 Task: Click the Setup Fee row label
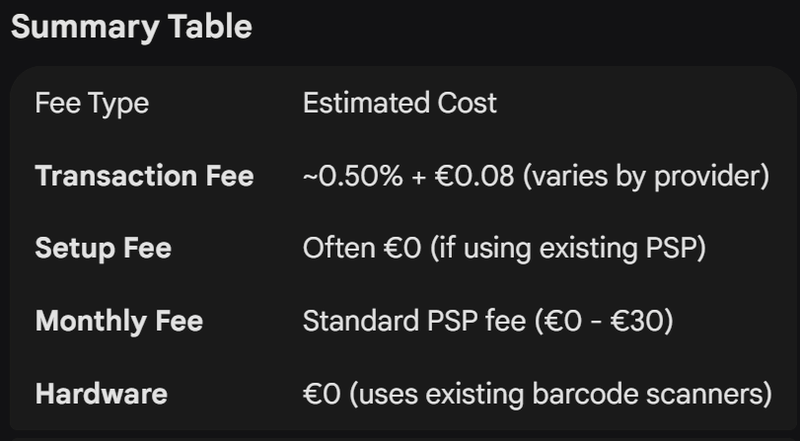[x=103, y=248]
